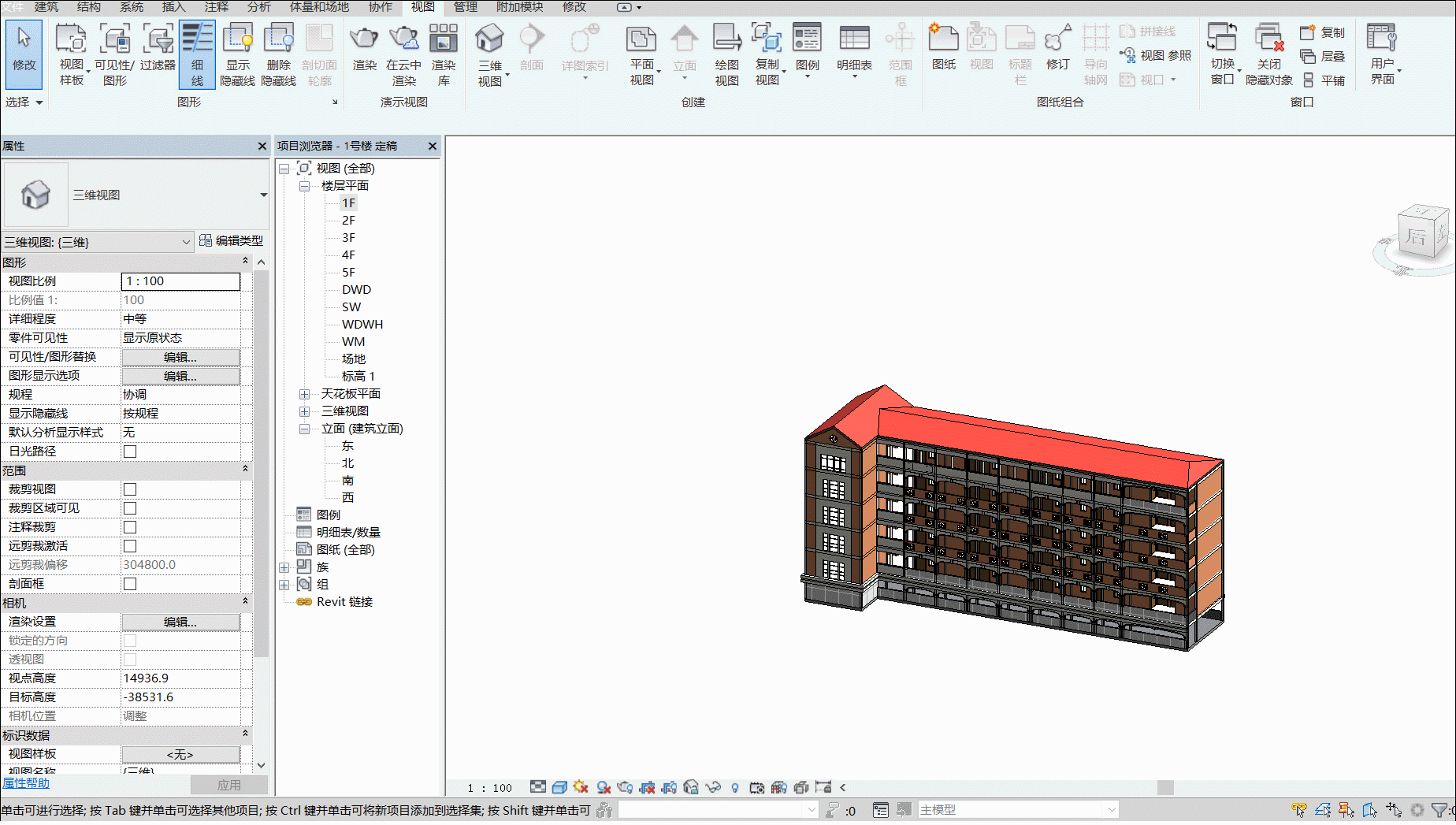1456x825 pixels.
Task: Click 关闭隐藏对象 close hidden windows icon
Action: (1268, 54)
